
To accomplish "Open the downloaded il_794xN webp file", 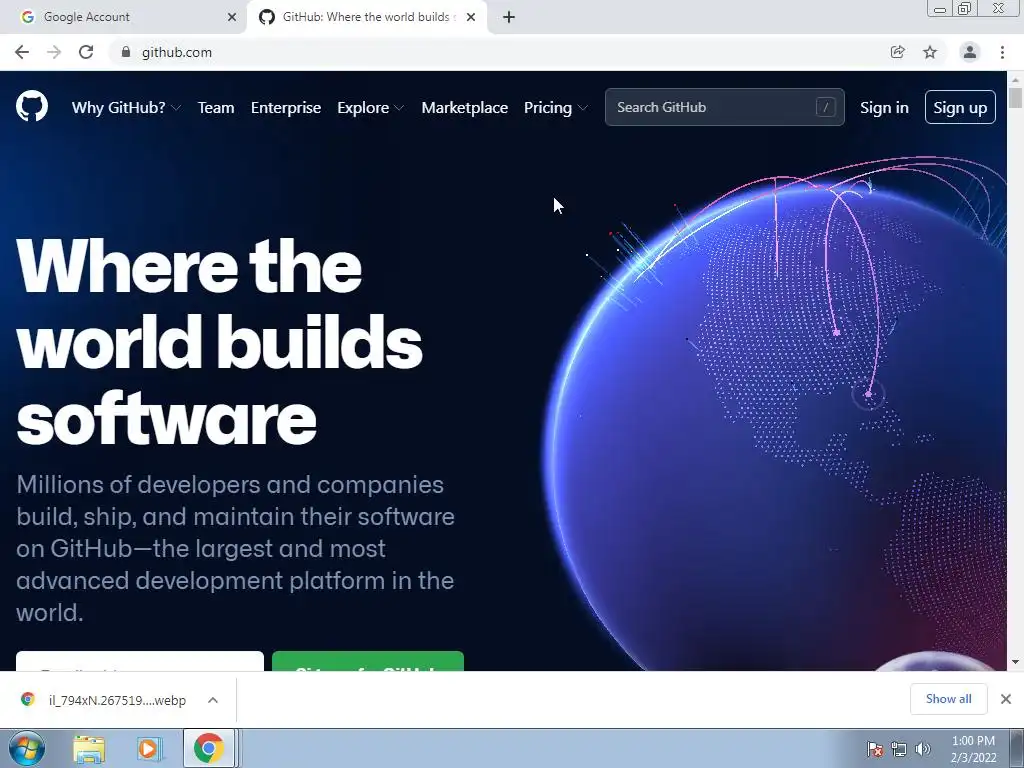I will pos(117,700).
